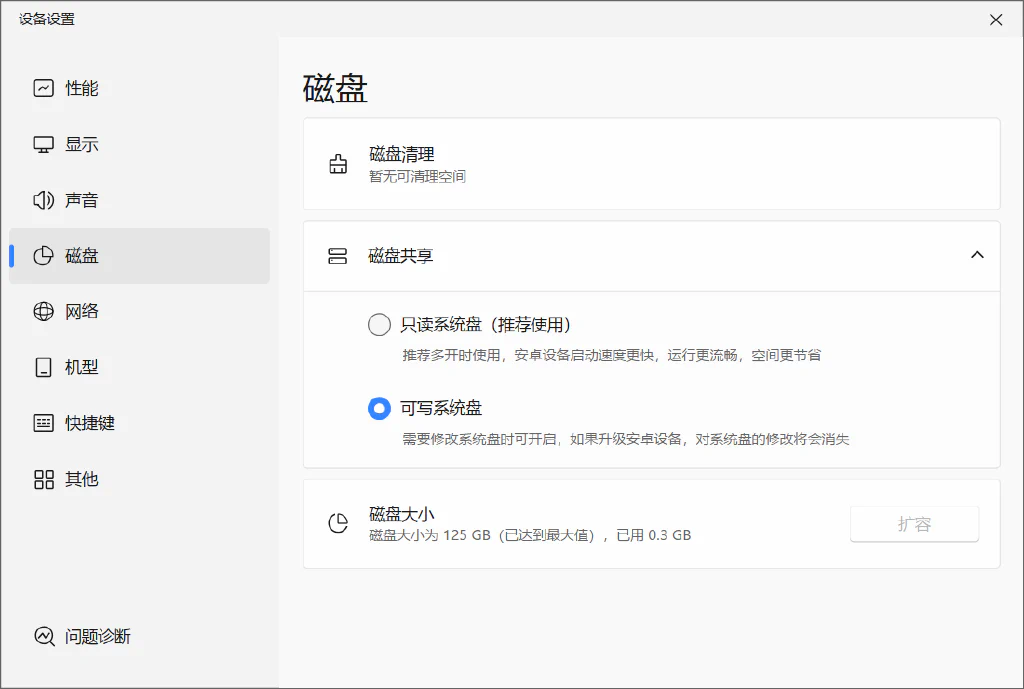Click the 网络 globe icon
Screen dimensions: 1024x689
point(43,312)
